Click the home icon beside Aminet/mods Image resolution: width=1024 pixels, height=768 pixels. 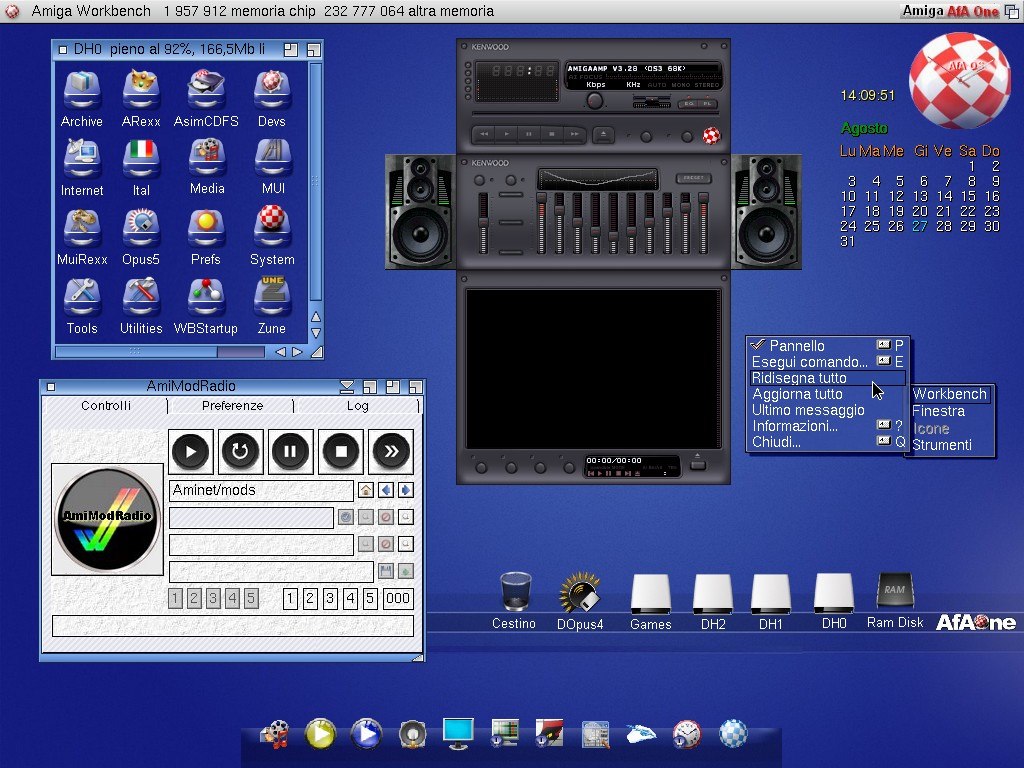click(366, 490)
